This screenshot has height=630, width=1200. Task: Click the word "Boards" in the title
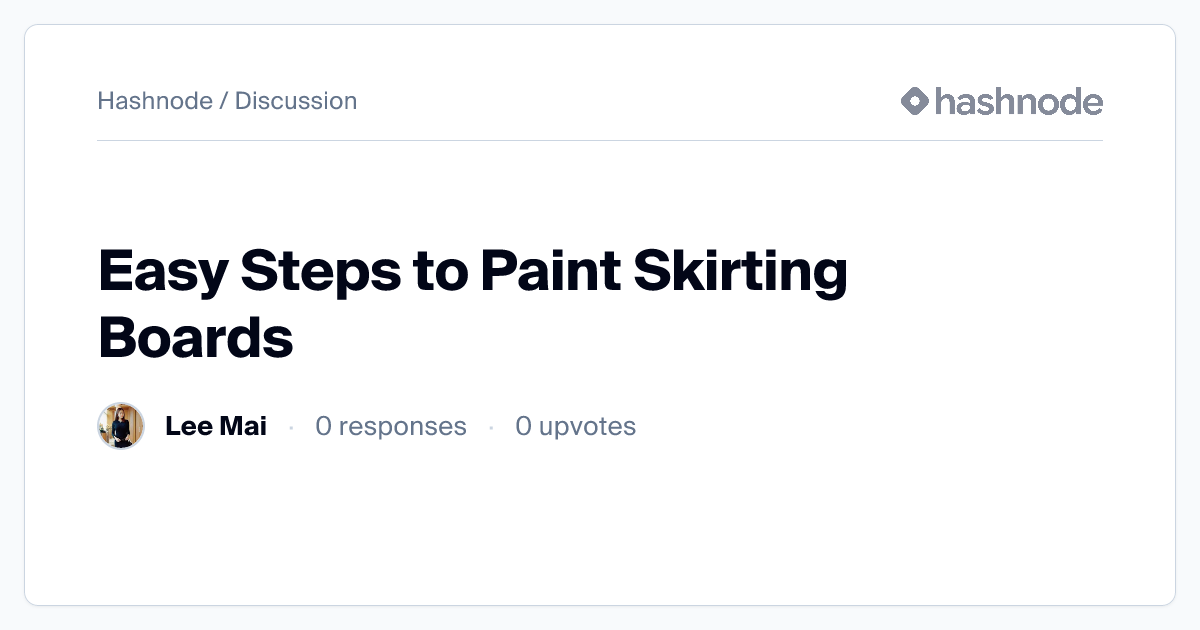(196, 338)
